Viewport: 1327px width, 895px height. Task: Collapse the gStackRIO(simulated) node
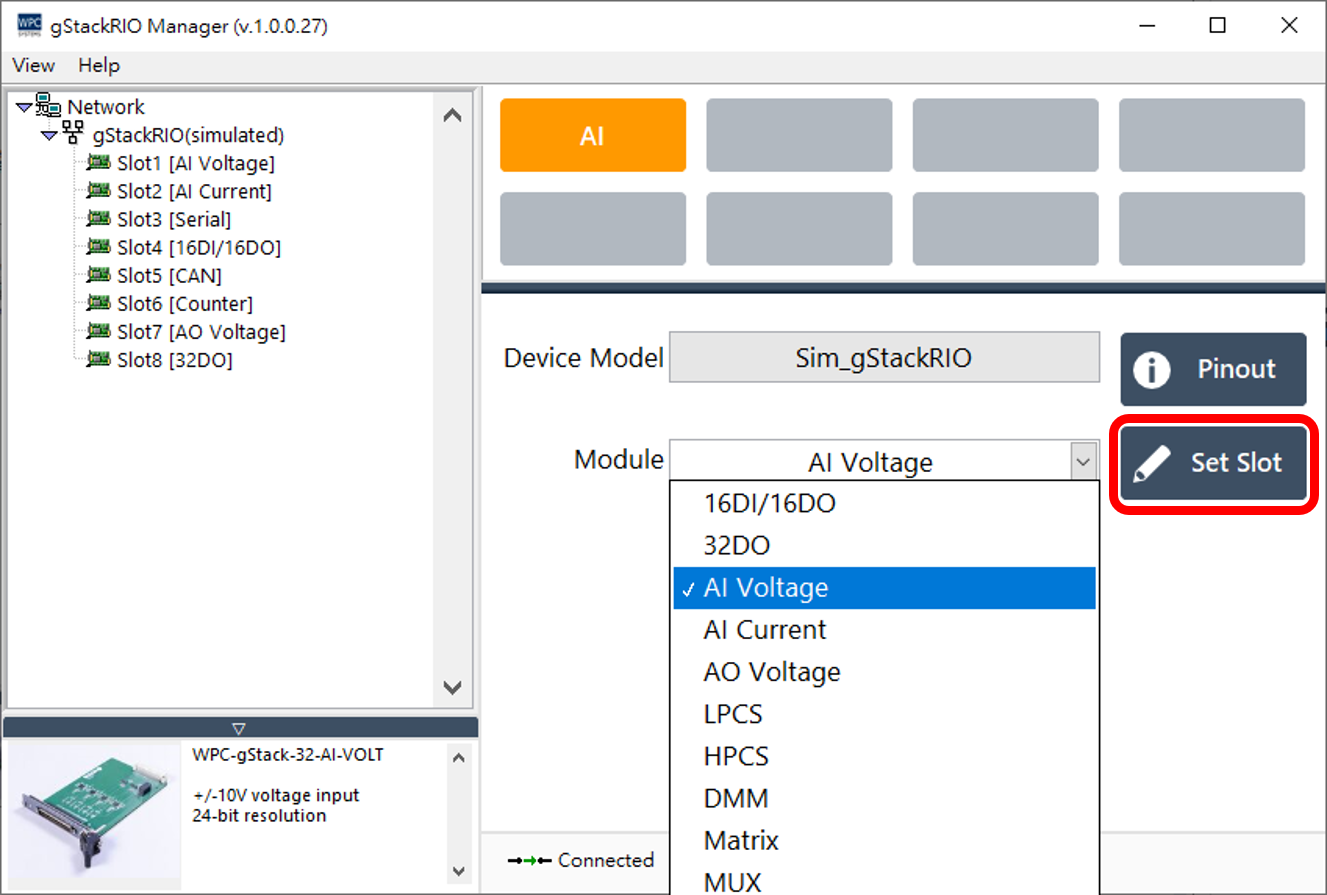(49, 136)
